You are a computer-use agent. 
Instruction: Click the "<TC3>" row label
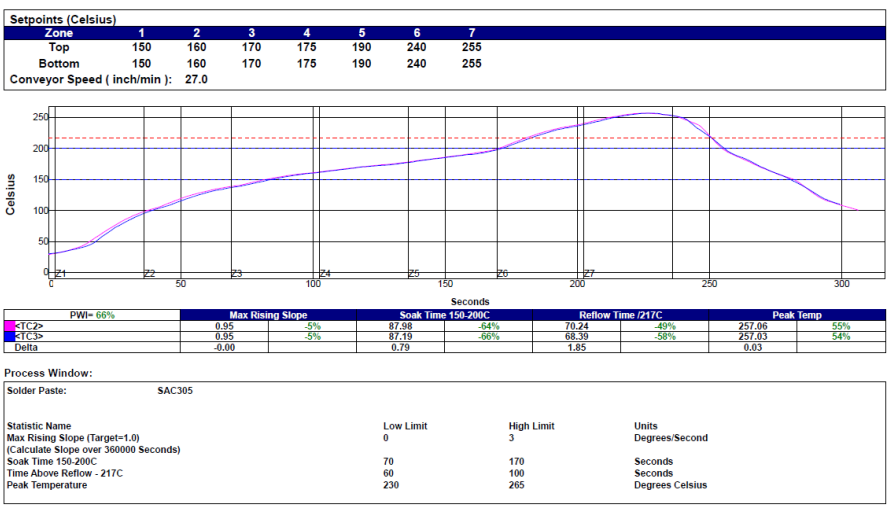(x=29, y=336)
